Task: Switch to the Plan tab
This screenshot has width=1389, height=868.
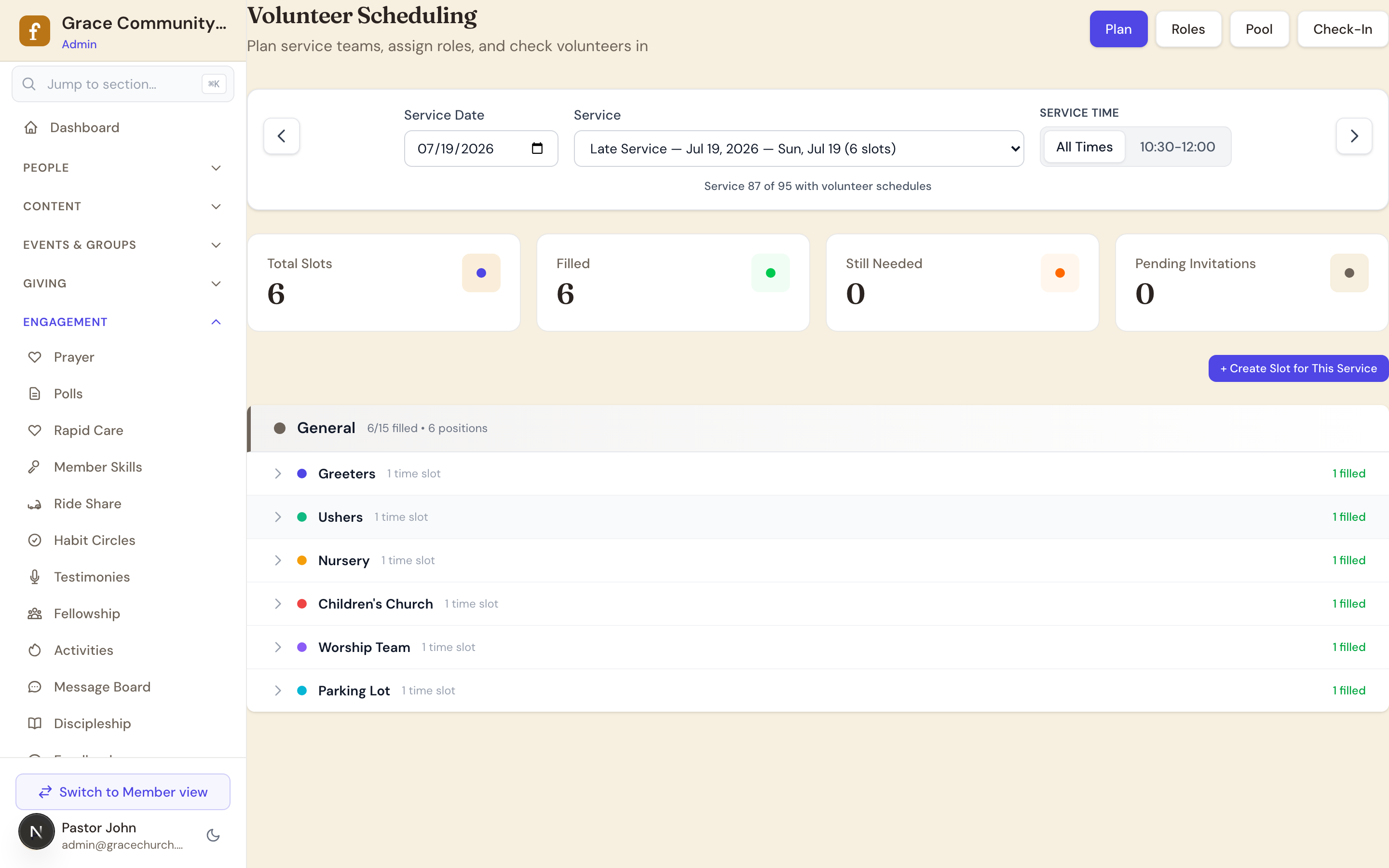Action: (1118, 29)
